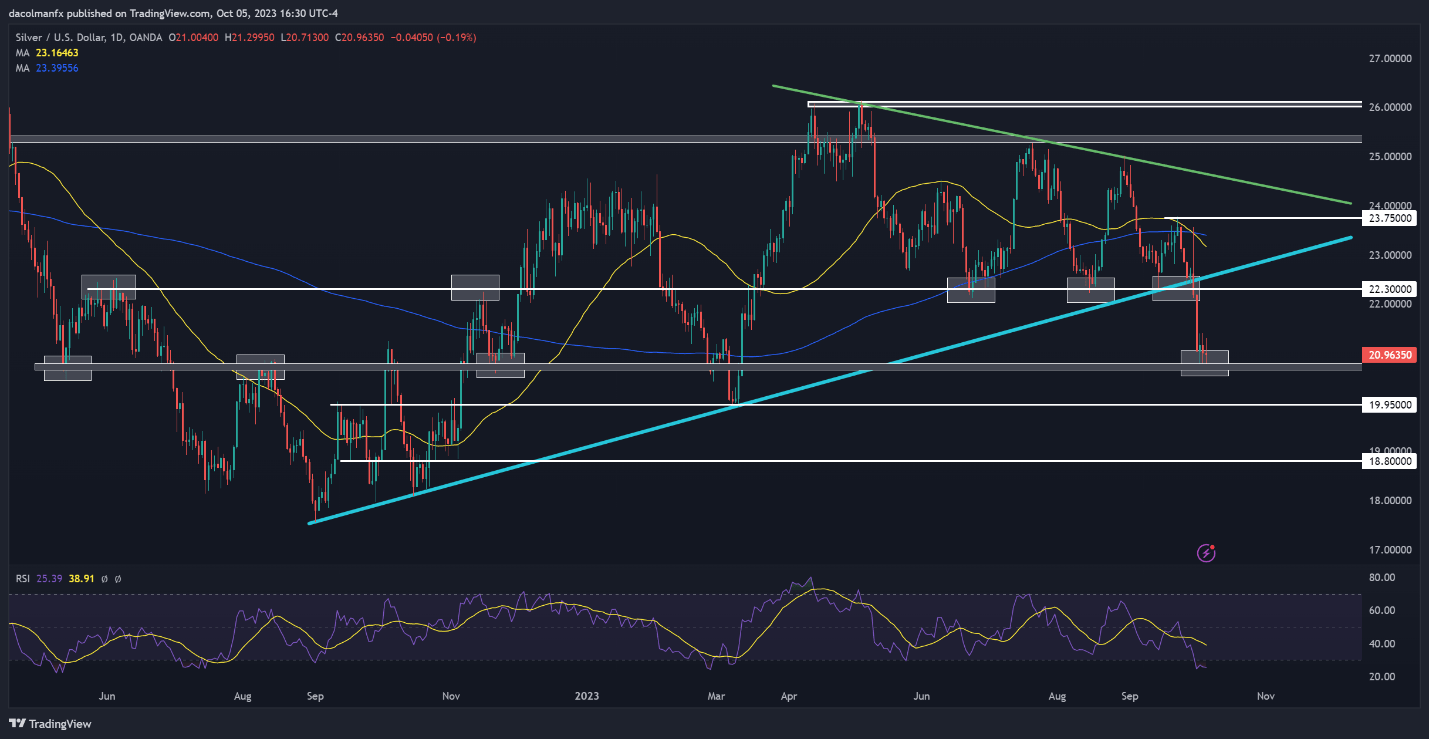The width and height of the screenshot is (1429, 739).
Task: Click the 80.00 level on RSI scale
Action: click(1382, 577)
